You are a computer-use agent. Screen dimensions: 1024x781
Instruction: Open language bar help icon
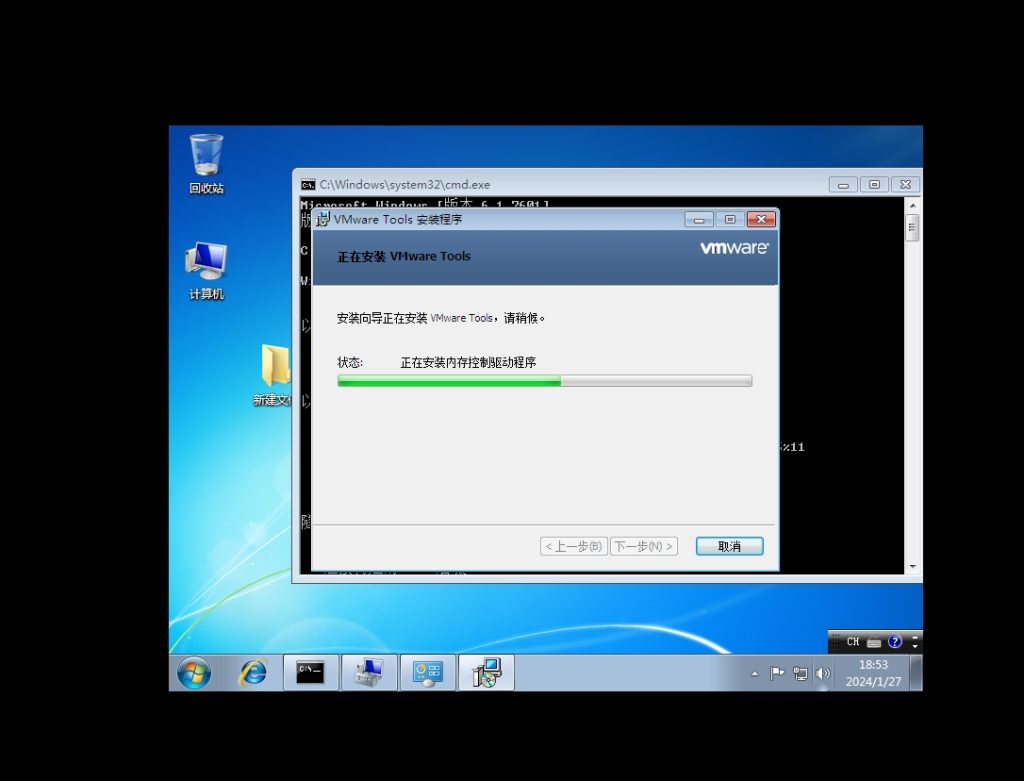click(895, 642)
